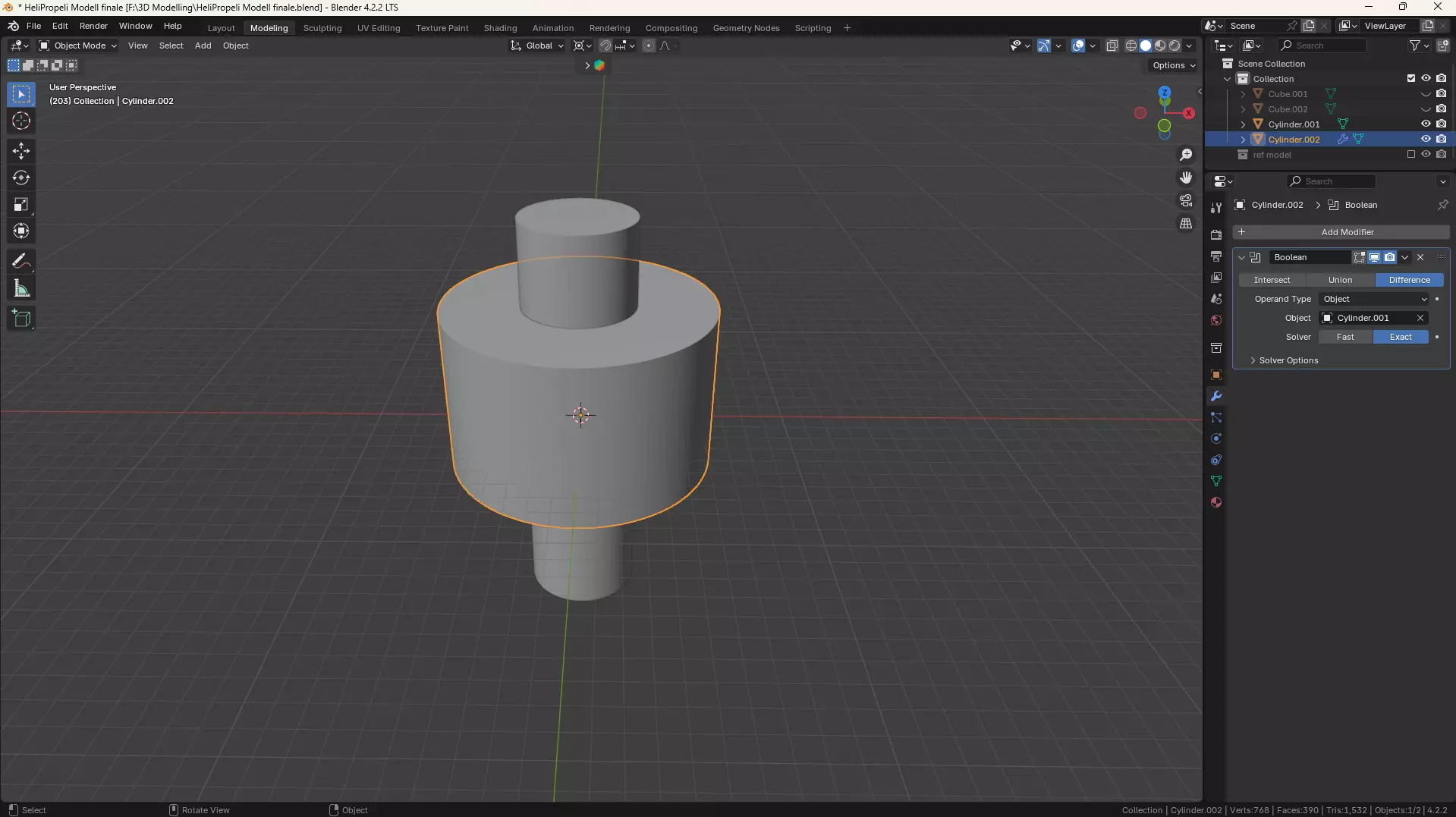Viewport: 1456px width, 817px height.
Task: Activate the Transform tool
Action: click(21, 231)
